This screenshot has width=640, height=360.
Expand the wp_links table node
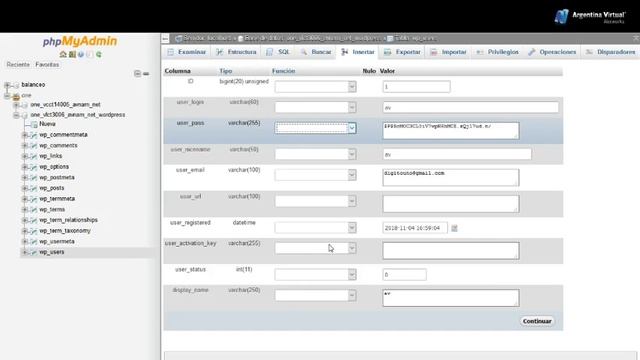(x=25, y=156)
